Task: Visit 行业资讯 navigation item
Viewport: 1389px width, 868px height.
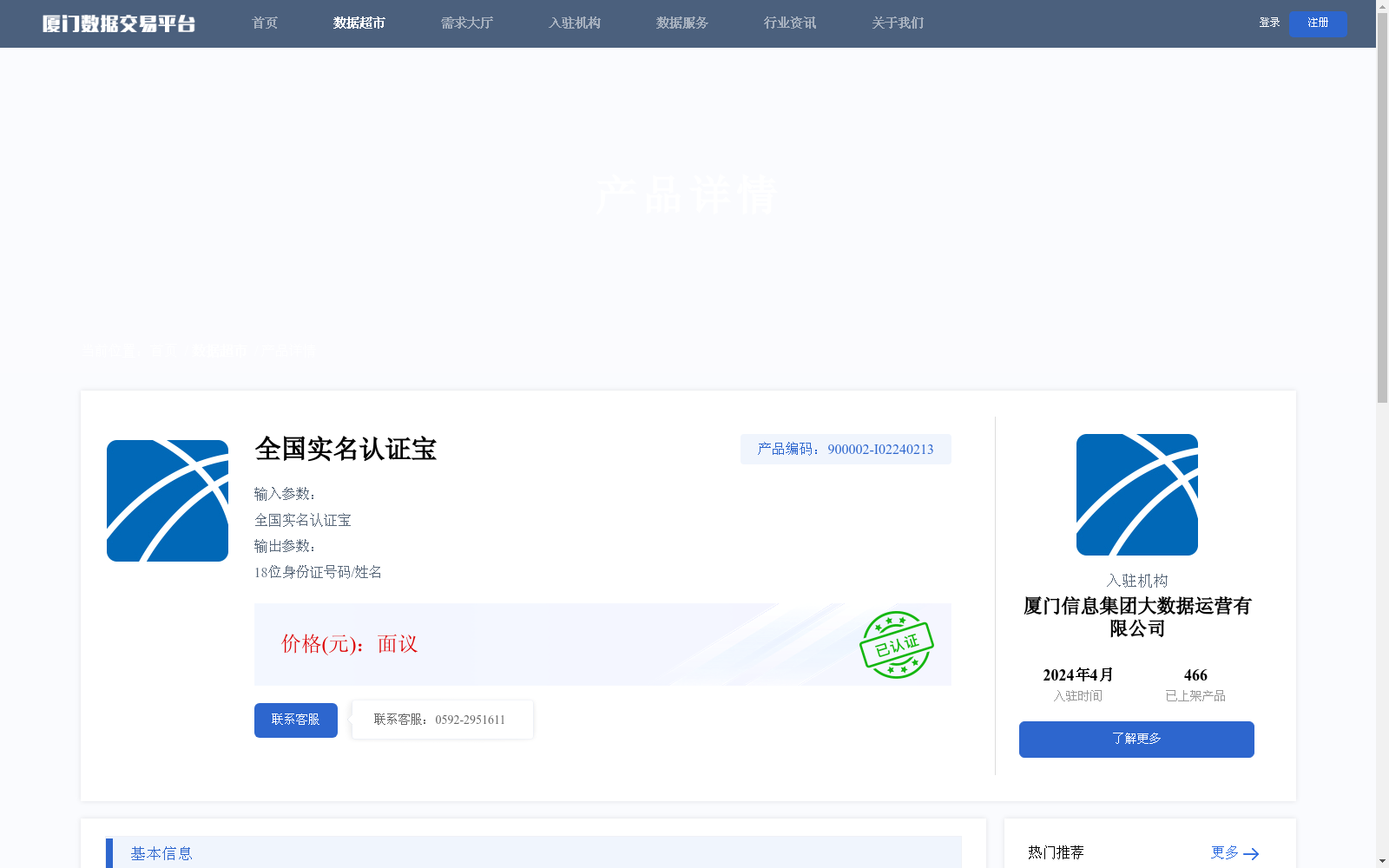Action: pos(790,23)
